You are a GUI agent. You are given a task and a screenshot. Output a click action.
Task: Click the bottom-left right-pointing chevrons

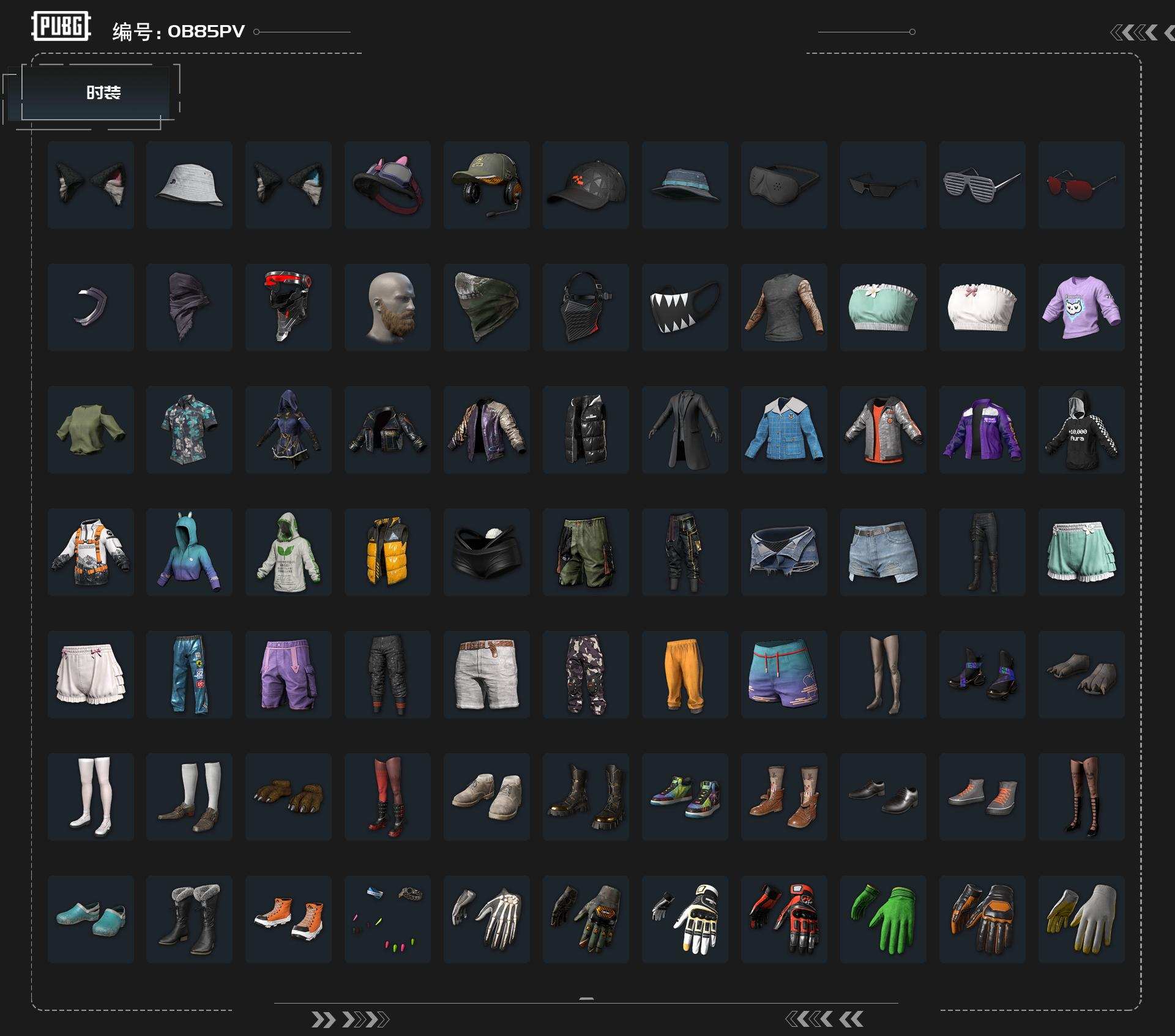pos(349,1019)
